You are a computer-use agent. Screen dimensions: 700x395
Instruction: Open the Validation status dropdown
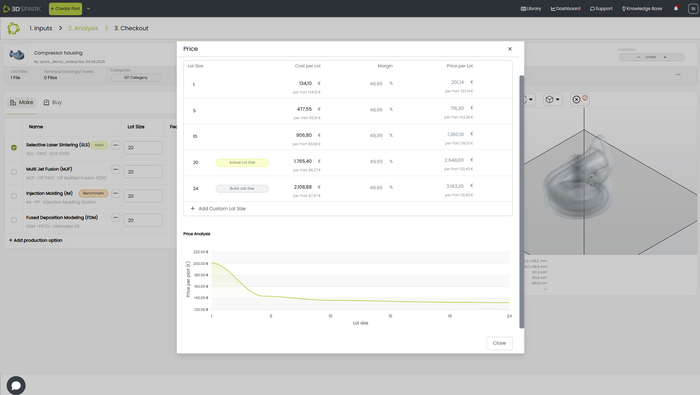pyautogui.click(x=651, y=57)
